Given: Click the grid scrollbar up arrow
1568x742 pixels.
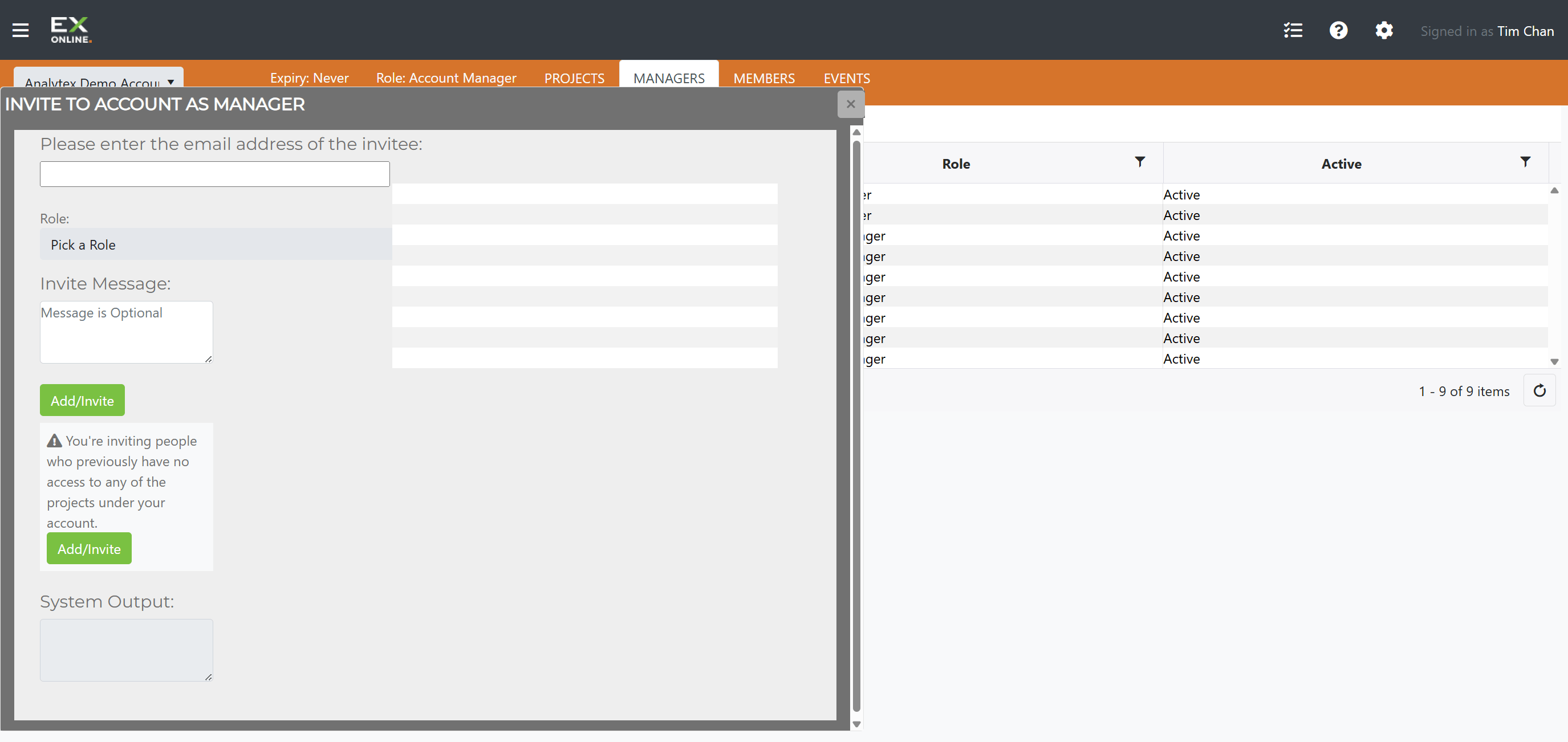Looking at the screenshot, I should click(1554, 190).
